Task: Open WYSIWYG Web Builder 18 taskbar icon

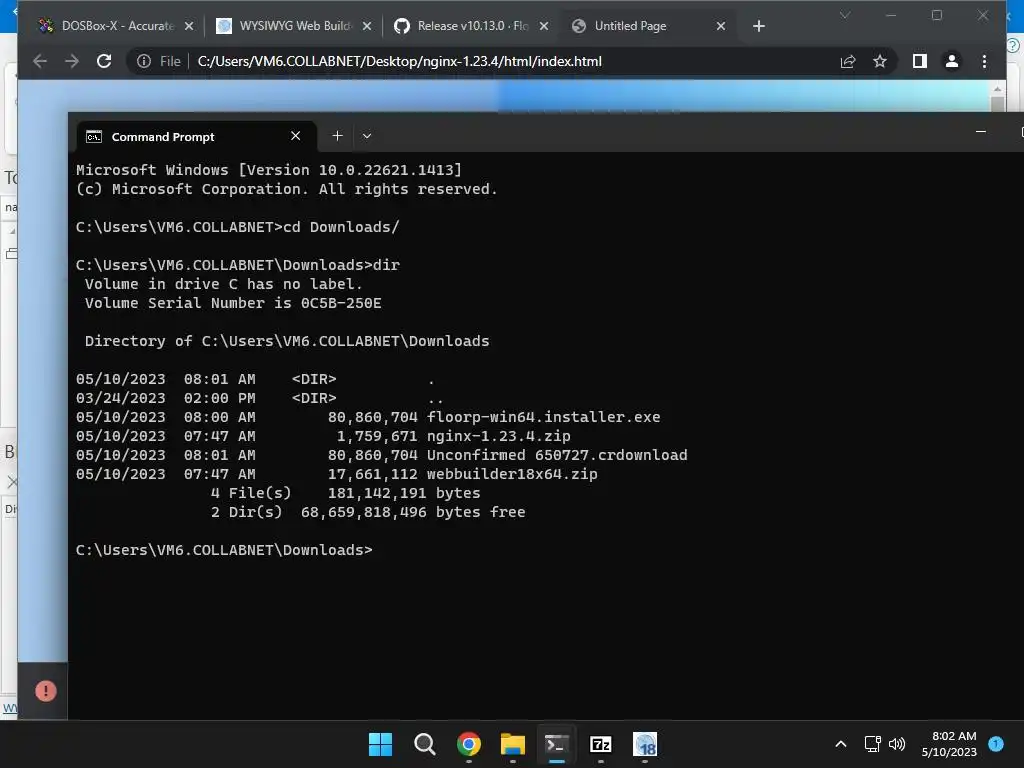Action: [645, 744]
